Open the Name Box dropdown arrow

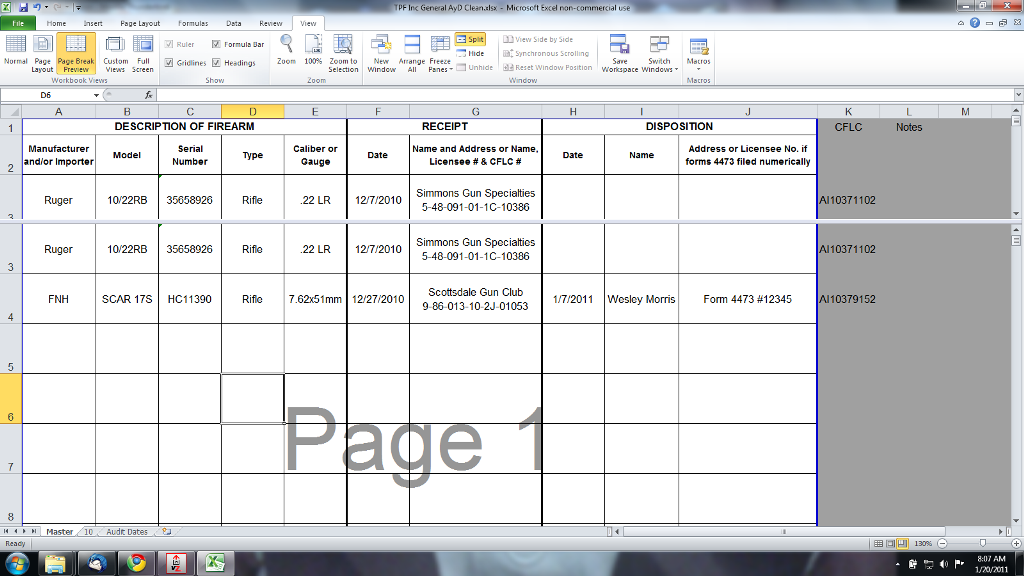click(97, 95)
